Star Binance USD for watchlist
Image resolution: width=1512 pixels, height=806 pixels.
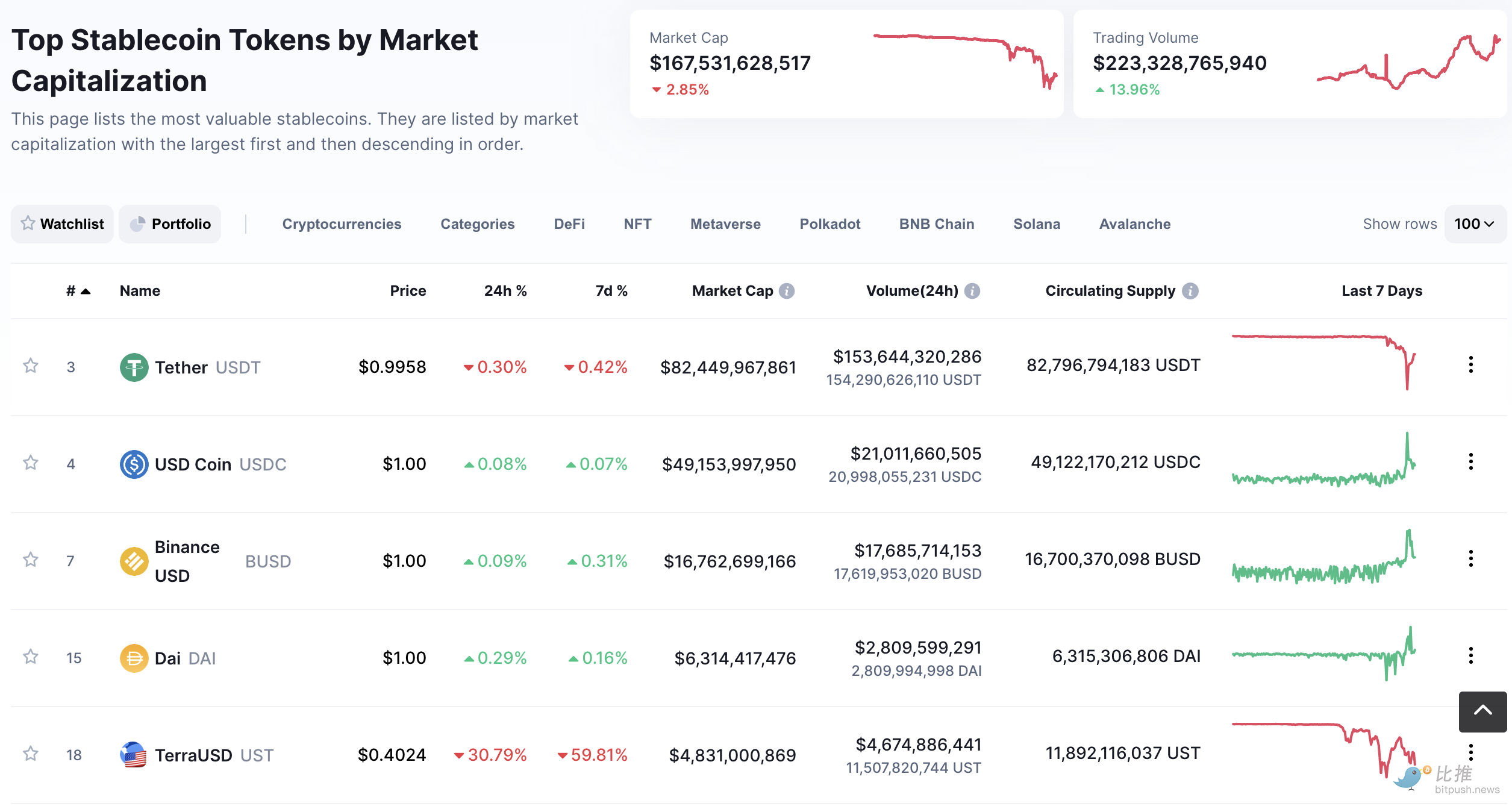tap(31, 560)
